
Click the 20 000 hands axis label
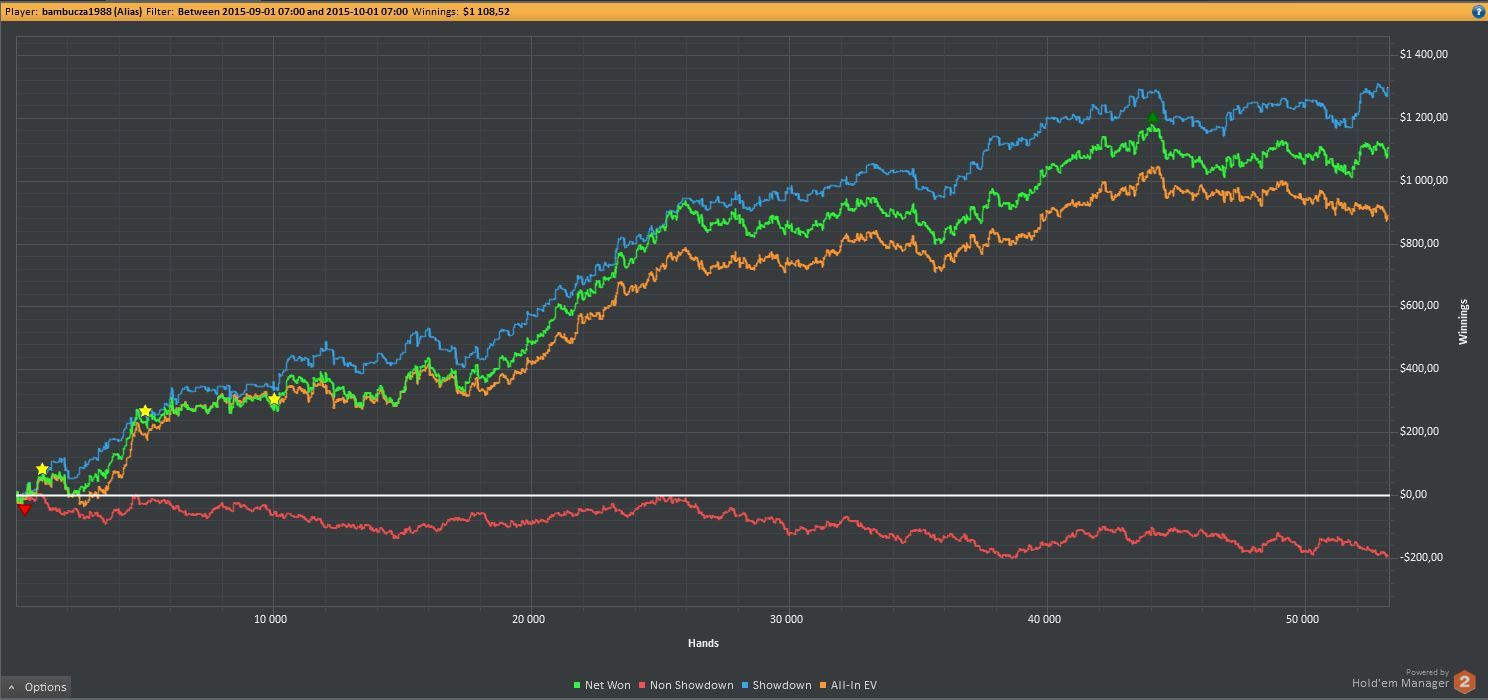point(528,620)
